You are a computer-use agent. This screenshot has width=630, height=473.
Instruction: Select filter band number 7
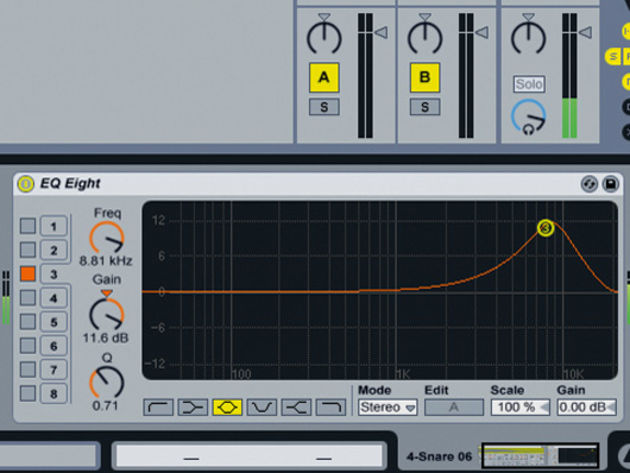(x=53, y=370)
